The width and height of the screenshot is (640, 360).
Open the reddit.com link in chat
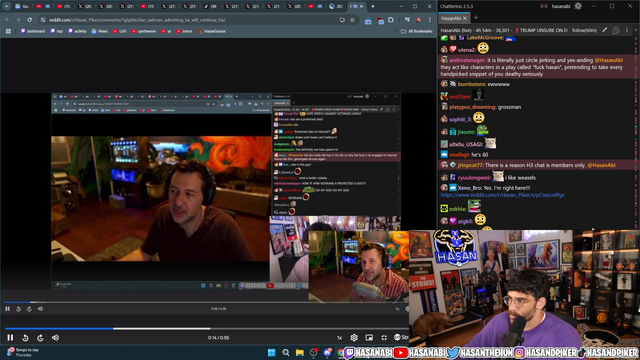502,195
